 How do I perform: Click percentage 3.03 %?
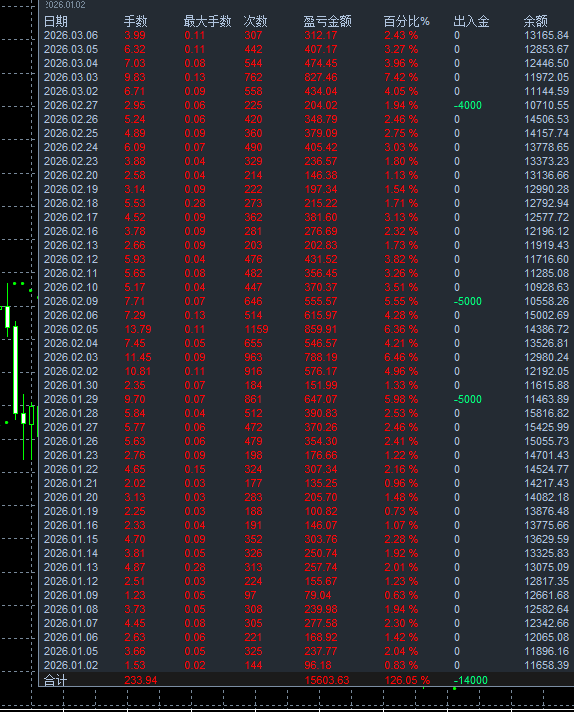pos(401,147)
